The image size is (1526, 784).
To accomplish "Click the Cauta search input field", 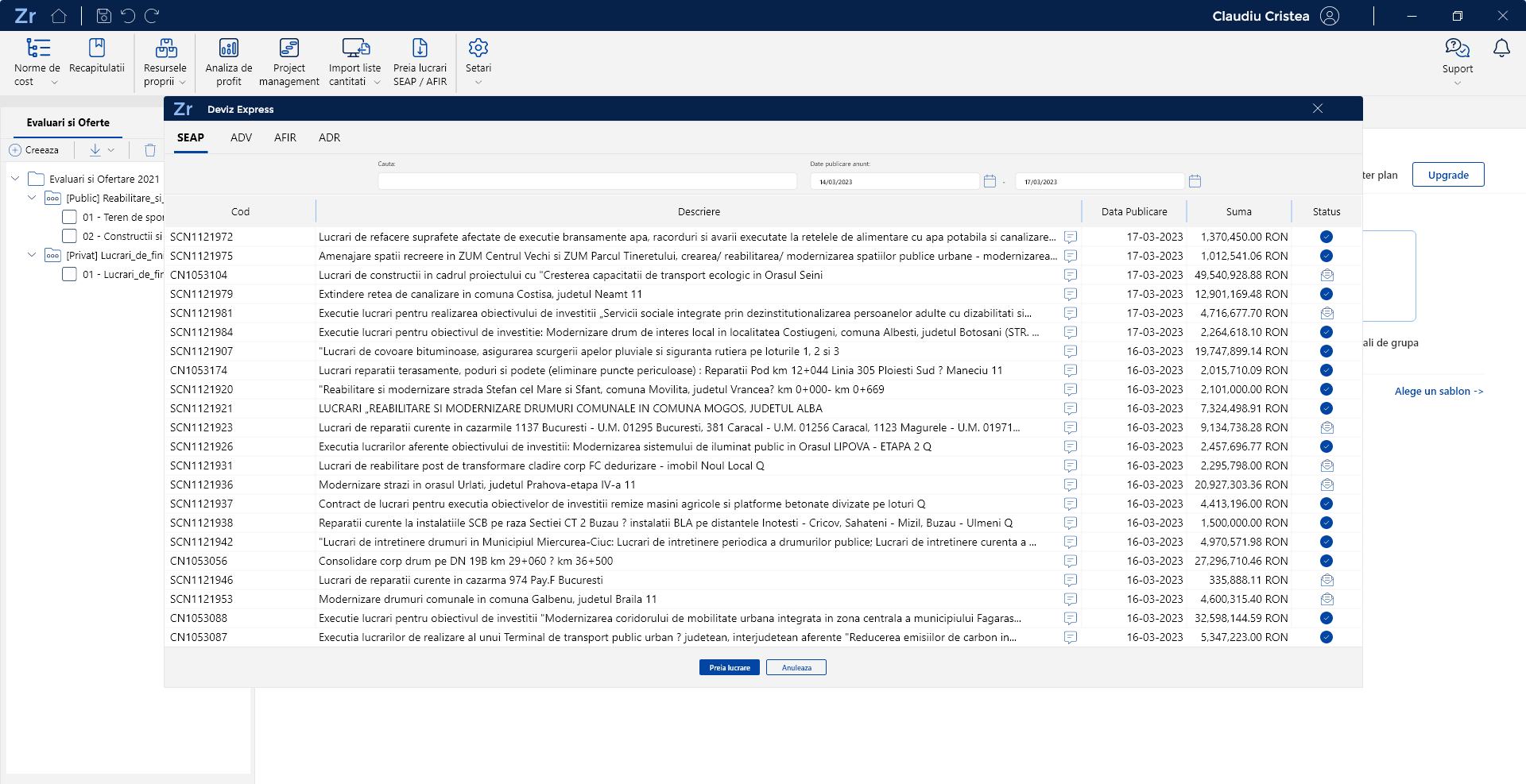I will tap(587, 181).
